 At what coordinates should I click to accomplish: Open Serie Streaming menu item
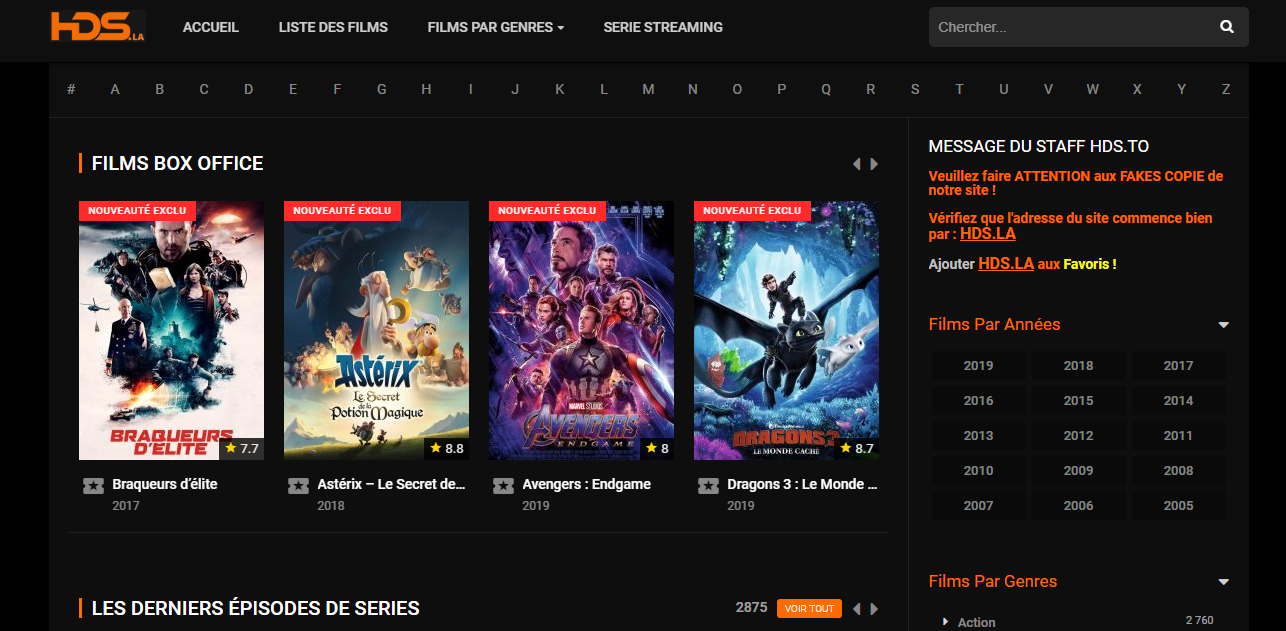[663, 27]
